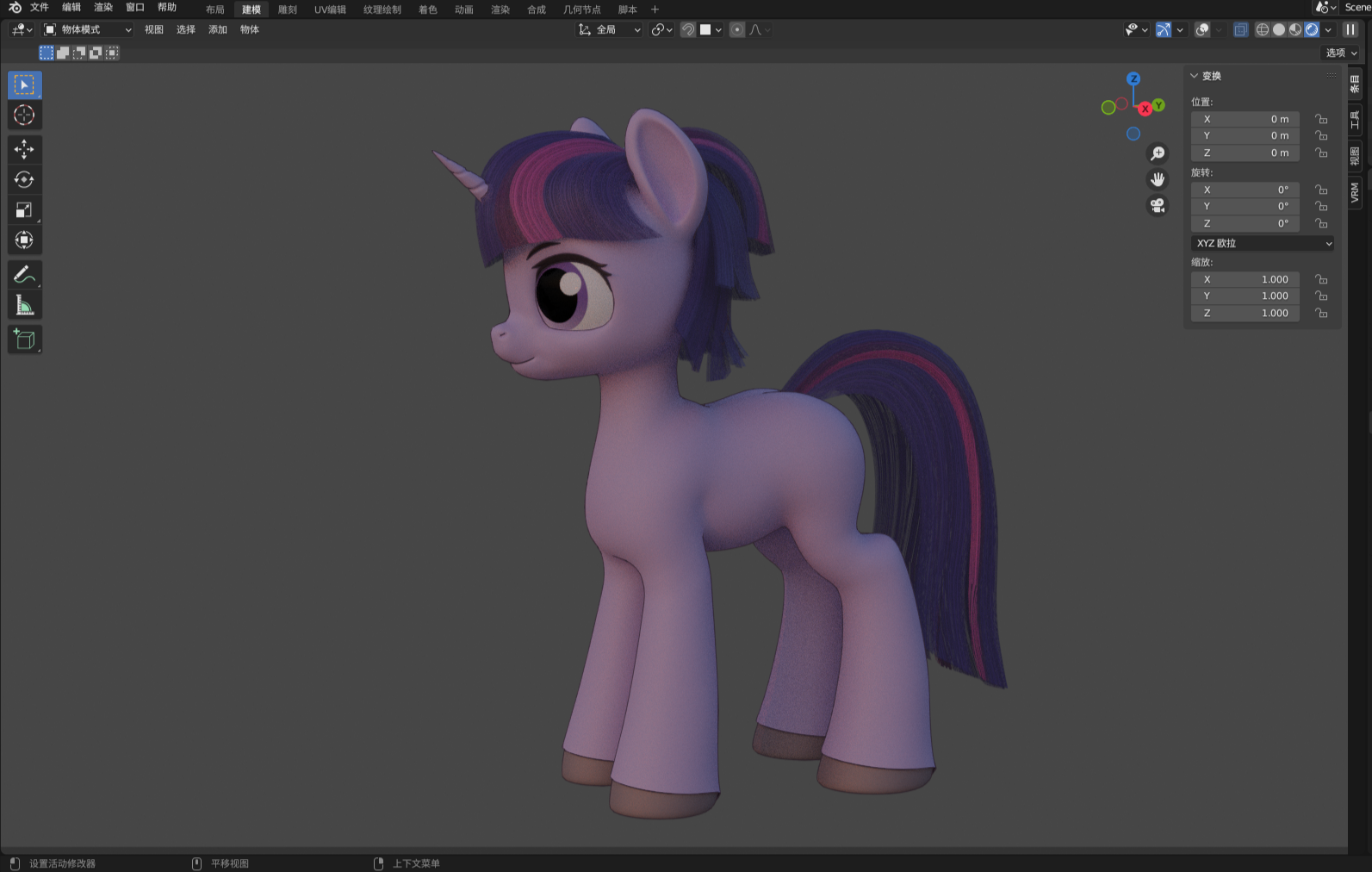Switch to the UV编辑 workspace tab
The width and height of the screenshot is (1372, 872).
(x=330, y=9)
